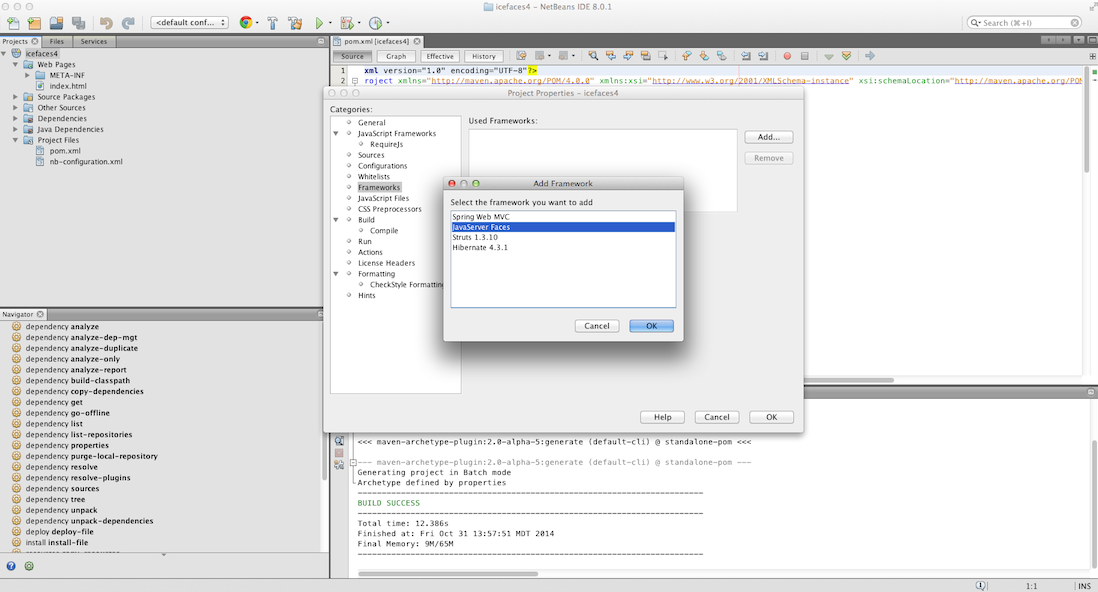1098x592 pixels.
Task: Click the New Project toolbar icon
Action: click(x=35, y=22)
